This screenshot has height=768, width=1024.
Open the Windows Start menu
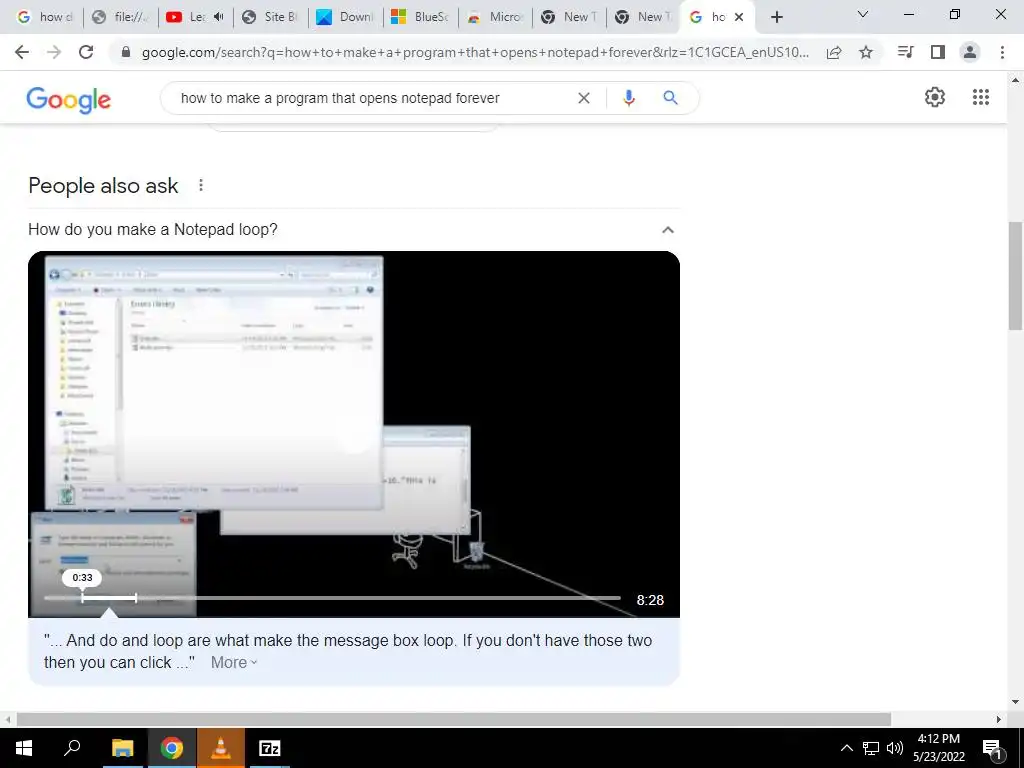pyautogui.click(x=23, y=748)
